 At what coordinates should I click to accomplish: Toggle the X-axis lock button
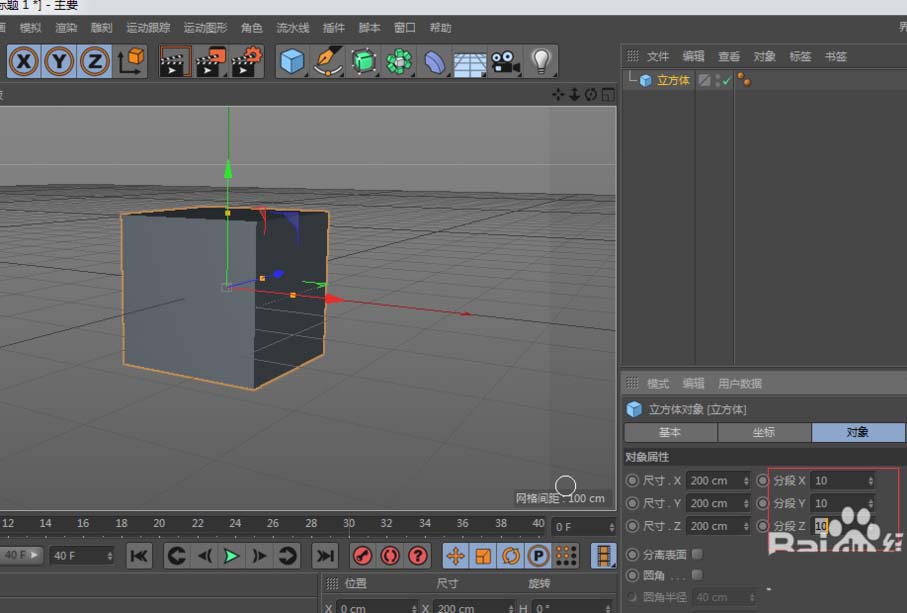(24, 62)
